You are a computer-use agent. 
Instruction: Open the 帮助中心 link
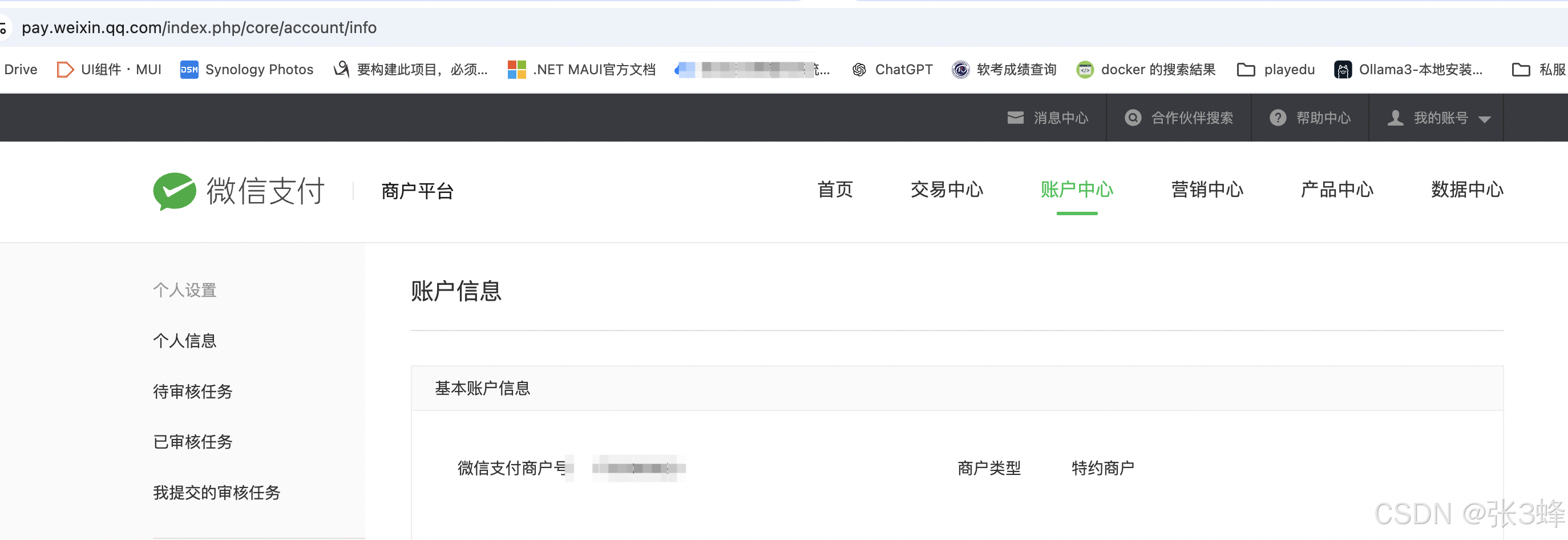1323,118
